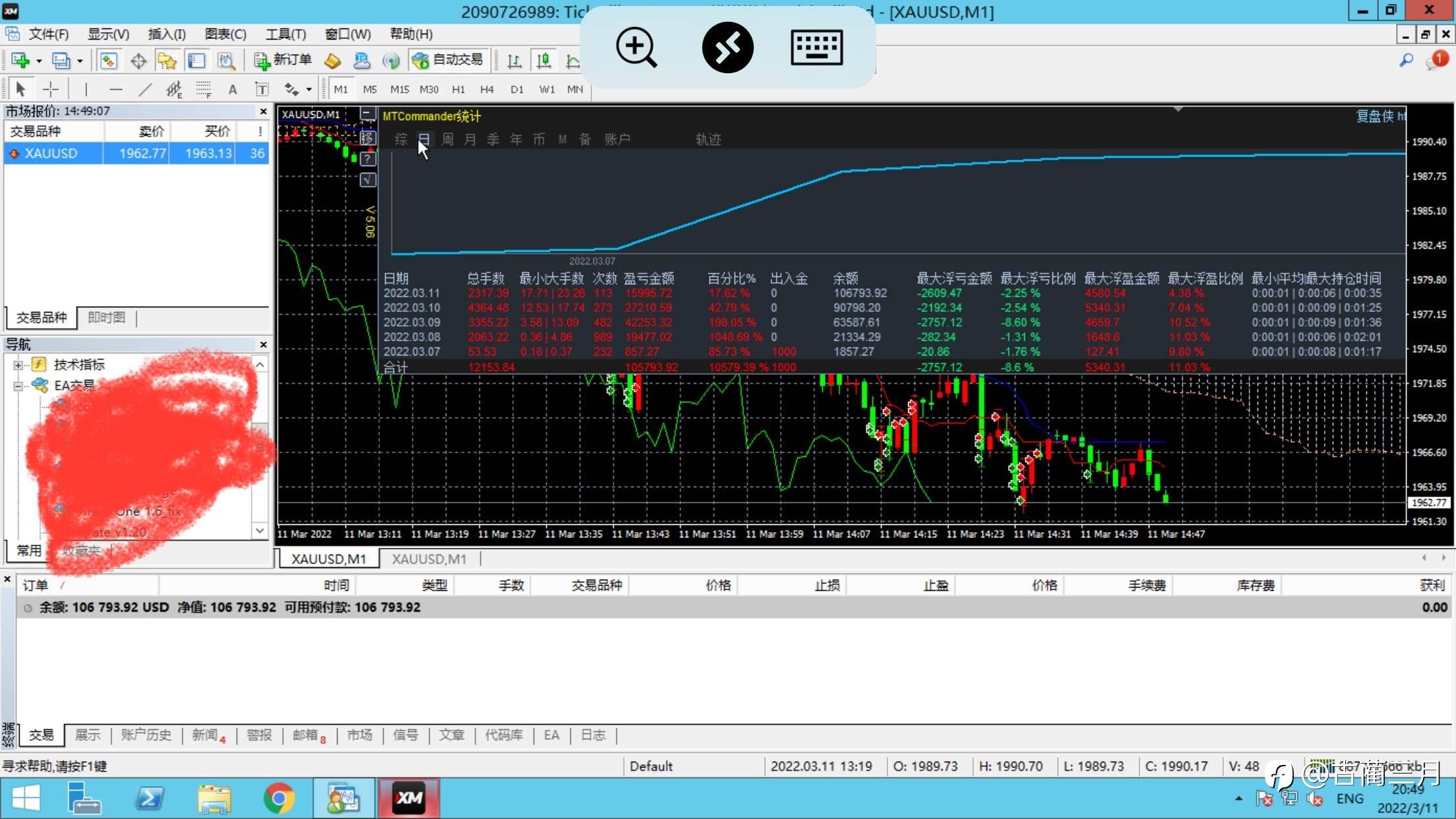Viewport: 1456px width, 819px height.
Task: Switch to the 账户历史 terminal tab
Action: pos(146,735)
